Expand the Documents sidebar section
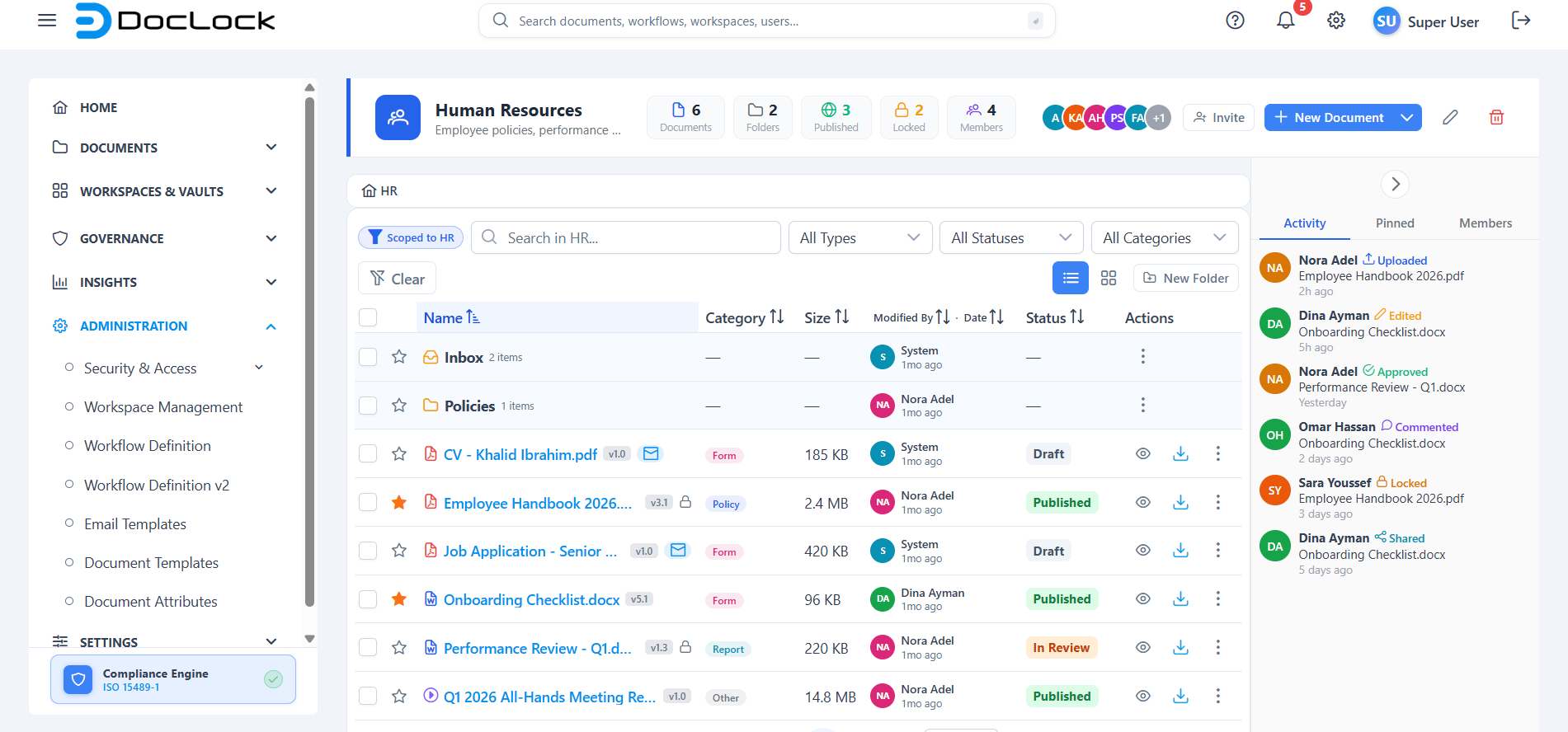1568x732 pixels. coord(271,147)
